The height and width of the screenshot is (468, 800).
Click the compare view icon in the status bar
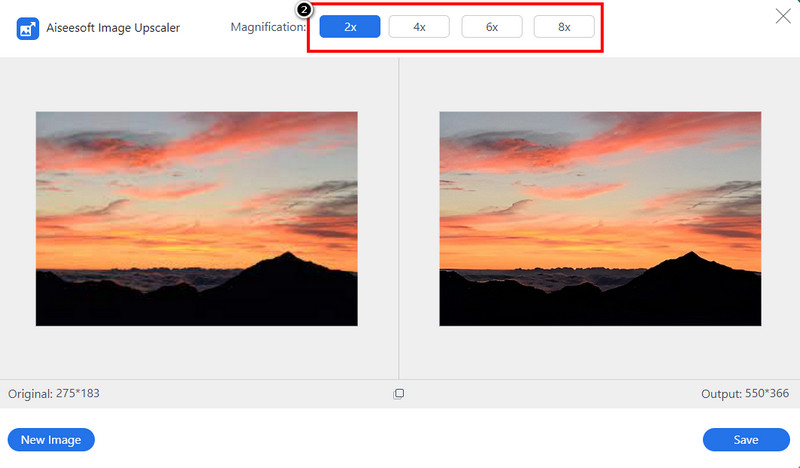(398, 393)
